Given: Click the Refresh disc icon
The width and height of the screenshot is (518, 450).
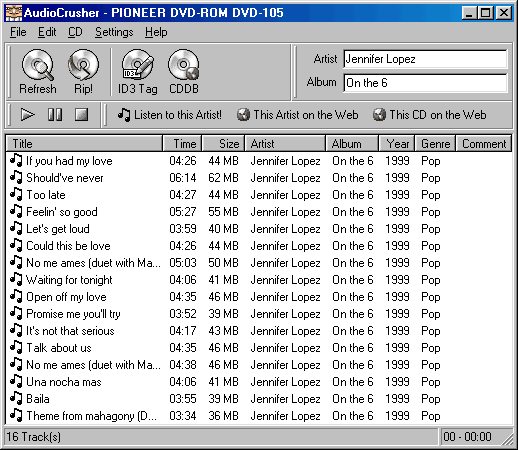Looking at the screenshot, I should point(37,65).
